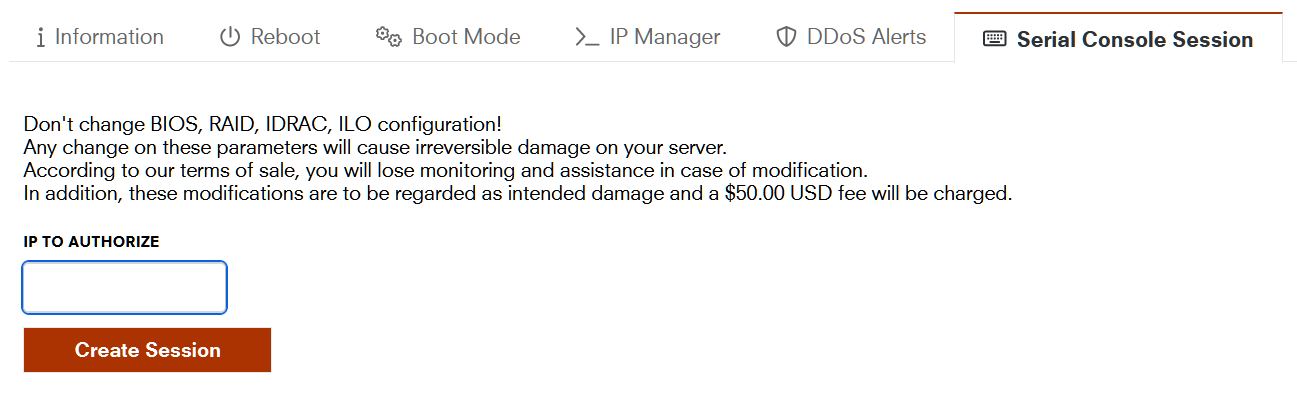This screenshot has height=410, width=1297.
Task: Click the power icon on the Reboot tab
Action: click(230, 38)
